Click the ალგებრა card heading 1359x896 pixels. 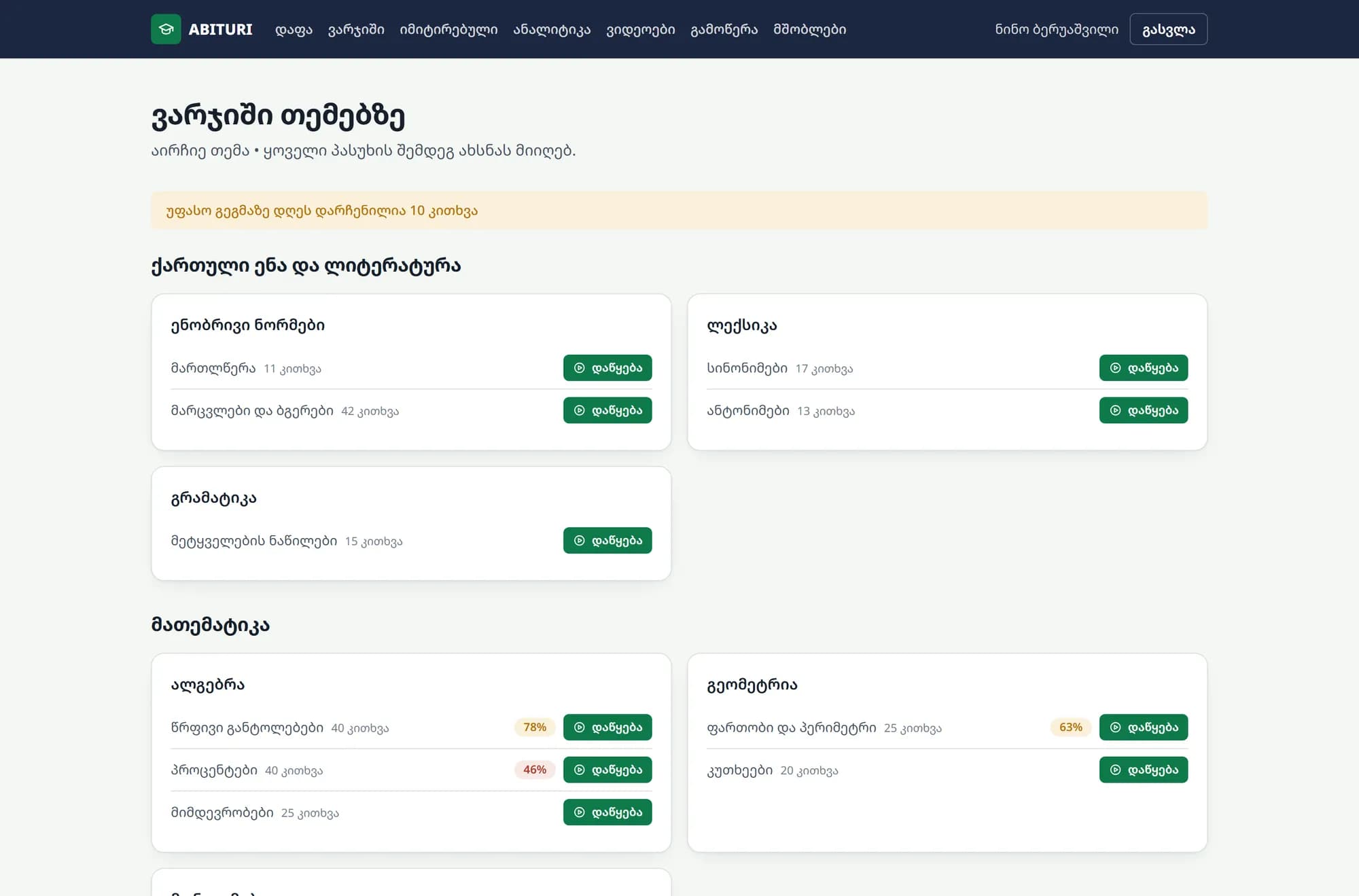pos(208,685)
